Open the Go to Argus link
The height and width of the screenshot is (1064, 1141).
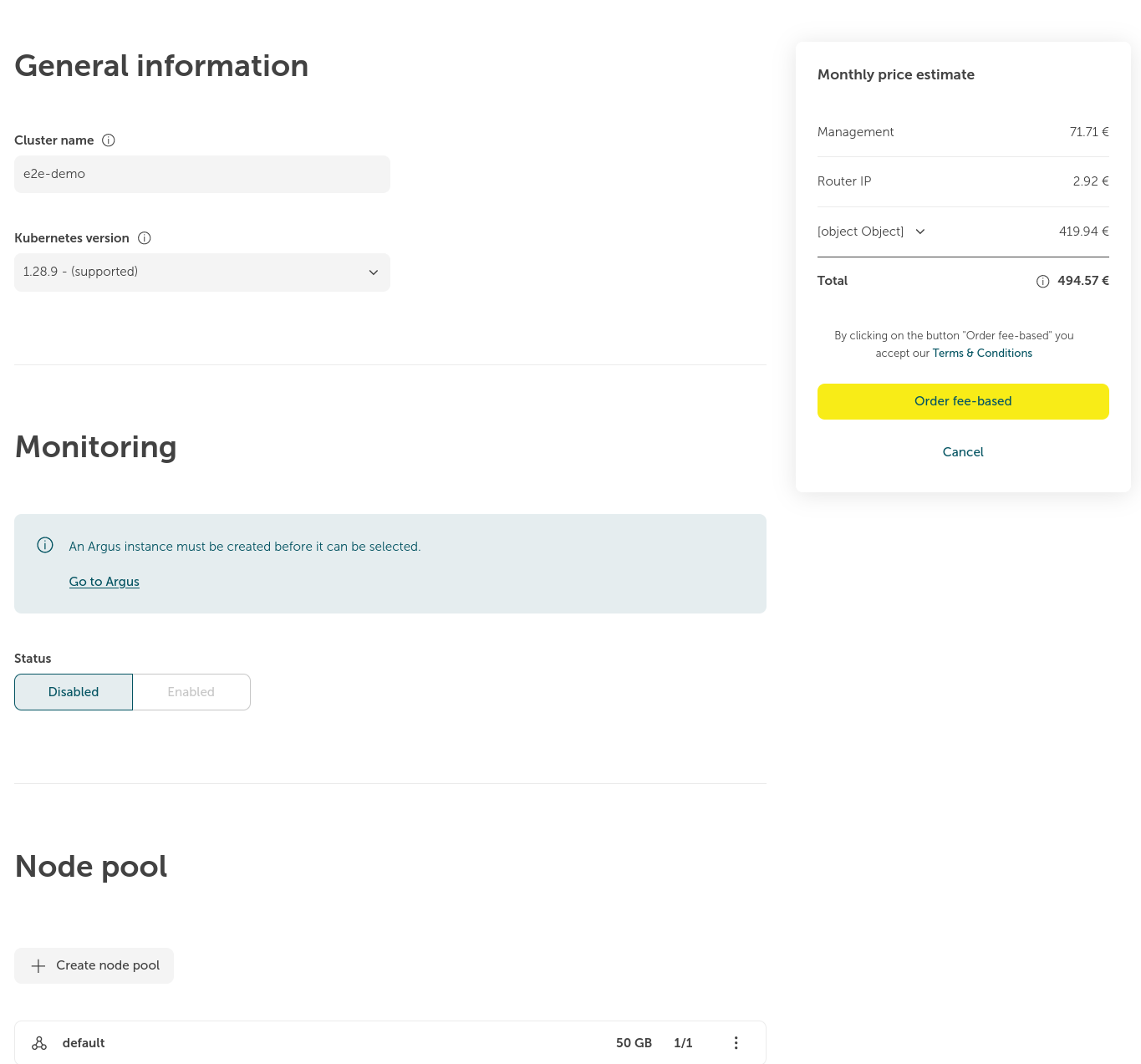[104, 582]
